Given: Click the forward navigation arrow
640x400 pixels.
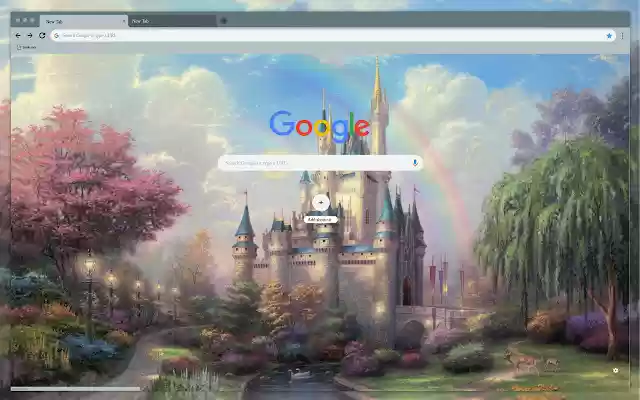Looking at the screenshot, I should pyautogui.click(x=30, y=36).
